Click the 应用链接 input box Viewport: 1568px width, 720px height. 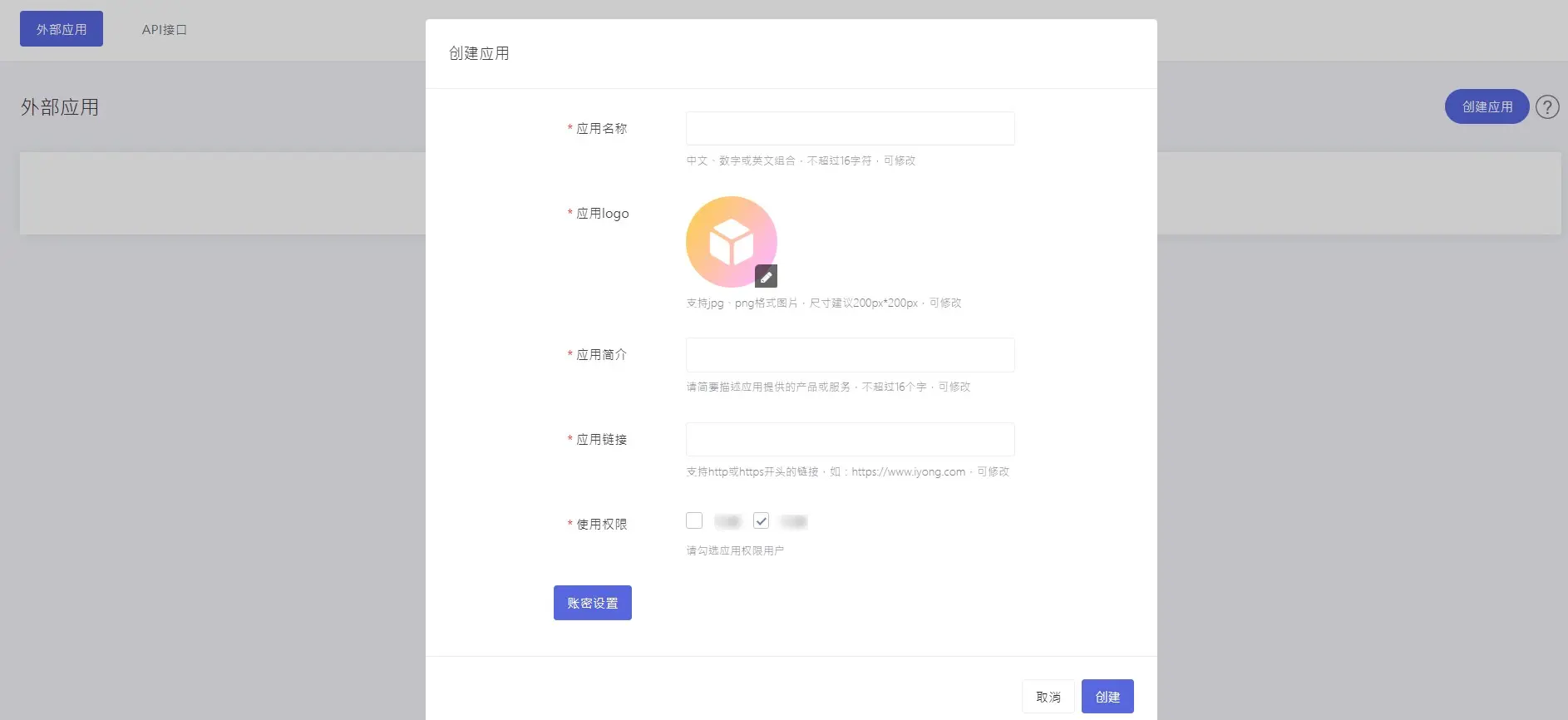tap(850, 440)
